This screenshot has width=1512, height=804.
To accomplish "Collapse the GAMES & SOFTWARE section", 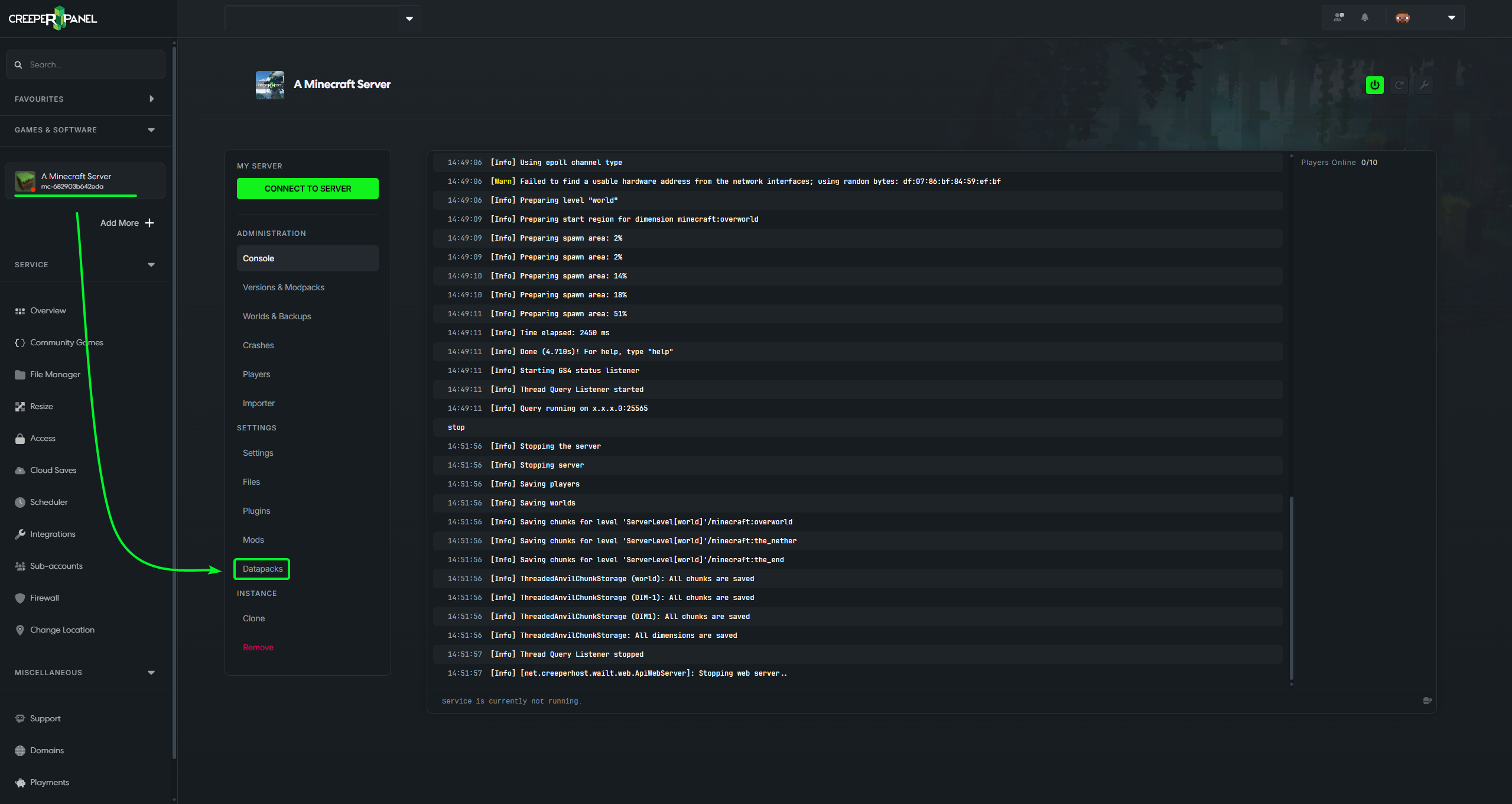I will (x=151, y=130).
